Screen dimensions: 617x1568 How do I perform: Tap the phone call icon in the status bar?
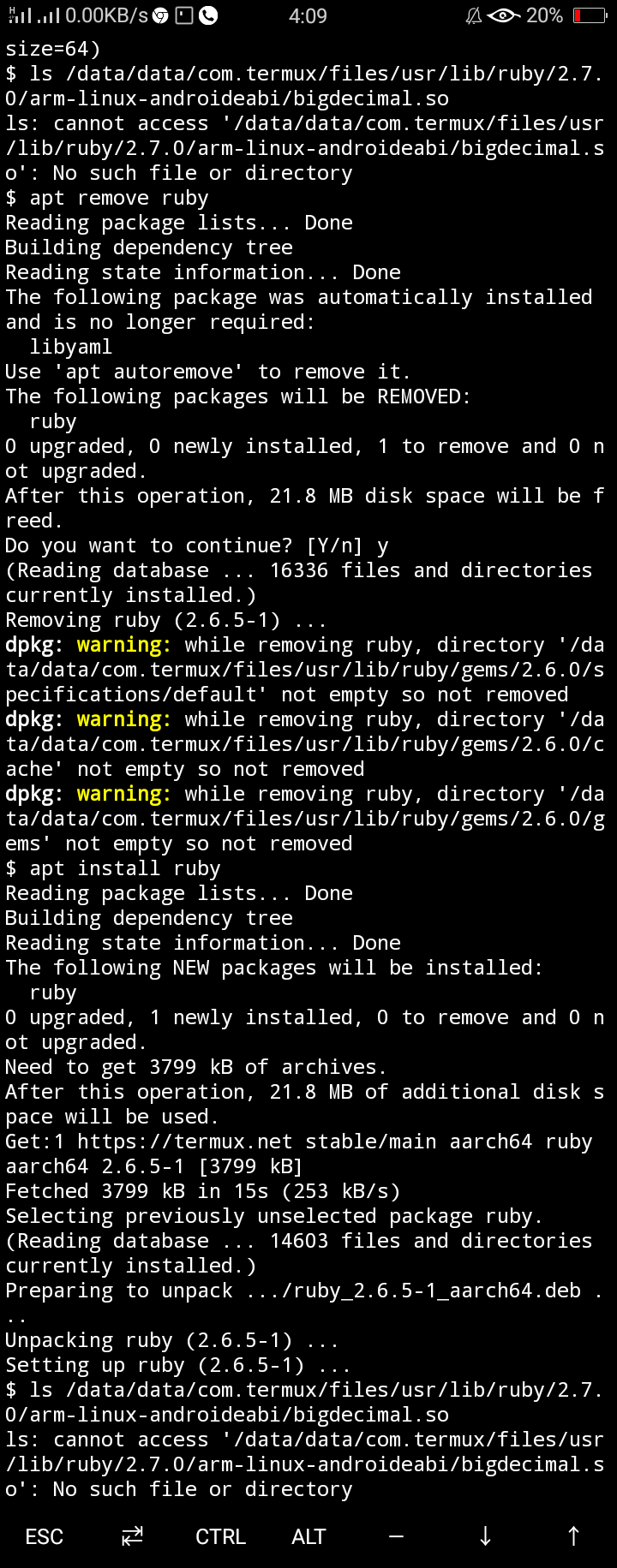click(208, 15)
